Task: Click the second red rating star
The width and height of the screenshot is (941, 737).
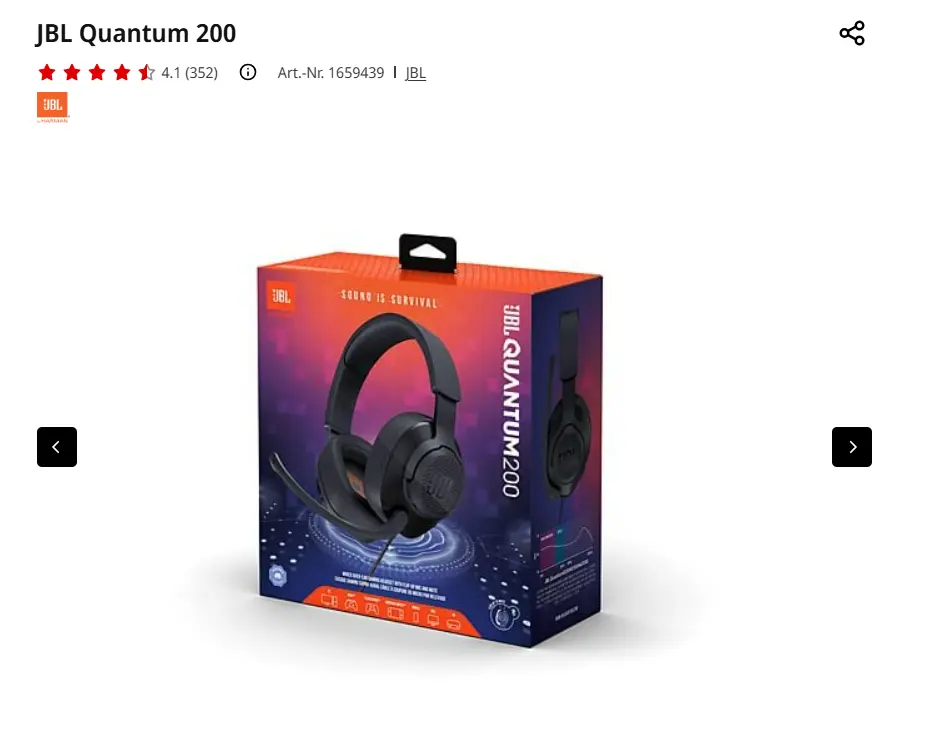Action: pyautogui.click(x=72, y=73)
